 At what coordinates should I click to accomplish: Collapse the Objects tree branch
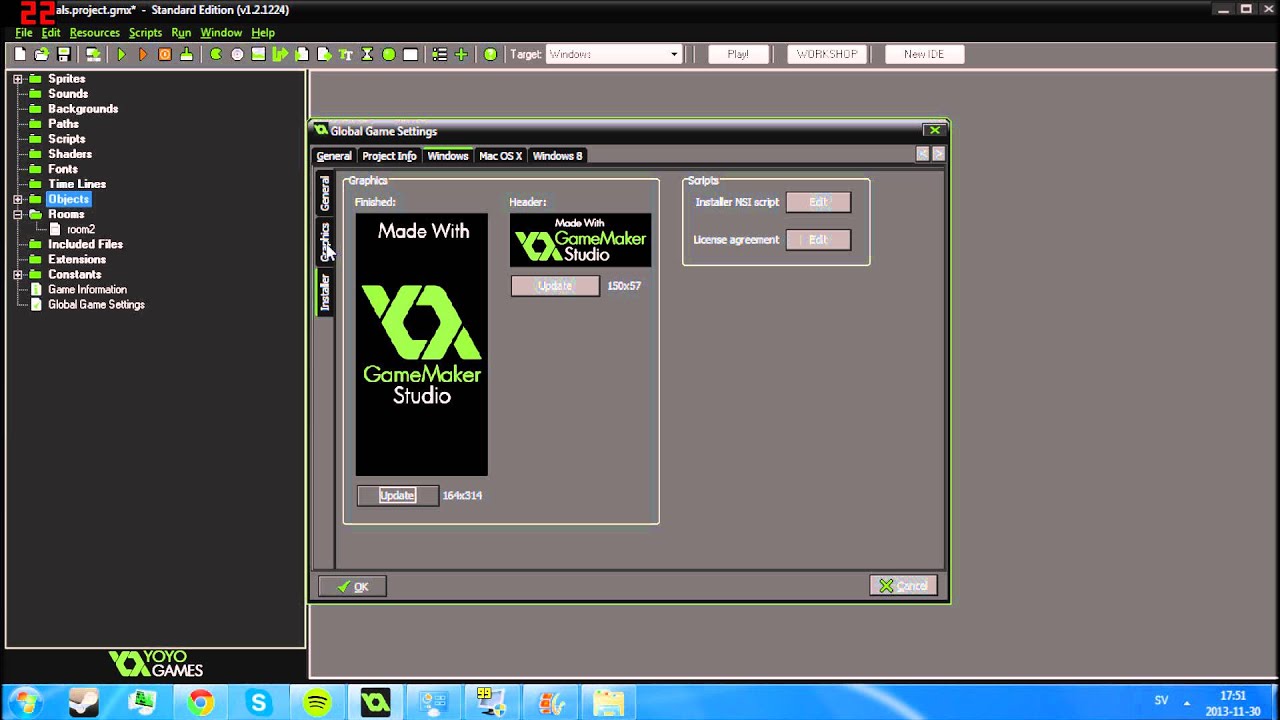pyautogui.click(x=17, y=199)
